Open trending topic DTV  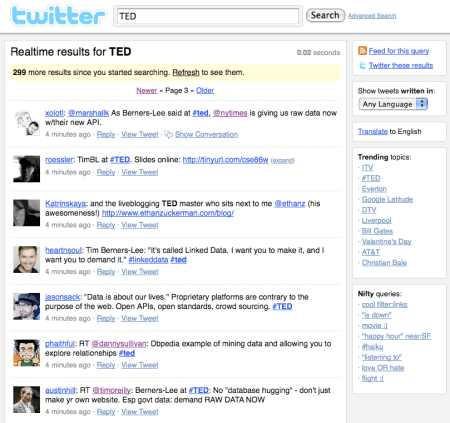[x=369, y=210]
